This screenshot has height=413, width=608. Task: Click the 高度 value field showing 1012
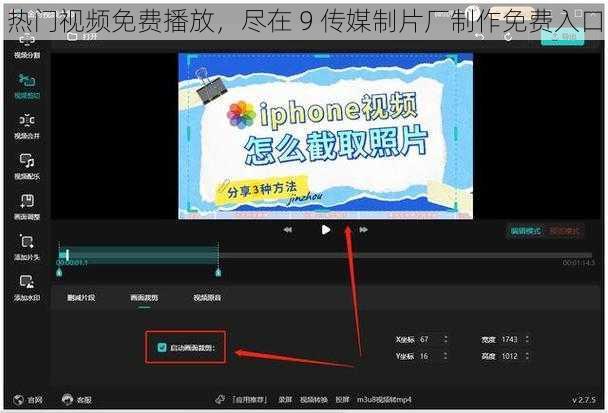click(x=510, y=356)
